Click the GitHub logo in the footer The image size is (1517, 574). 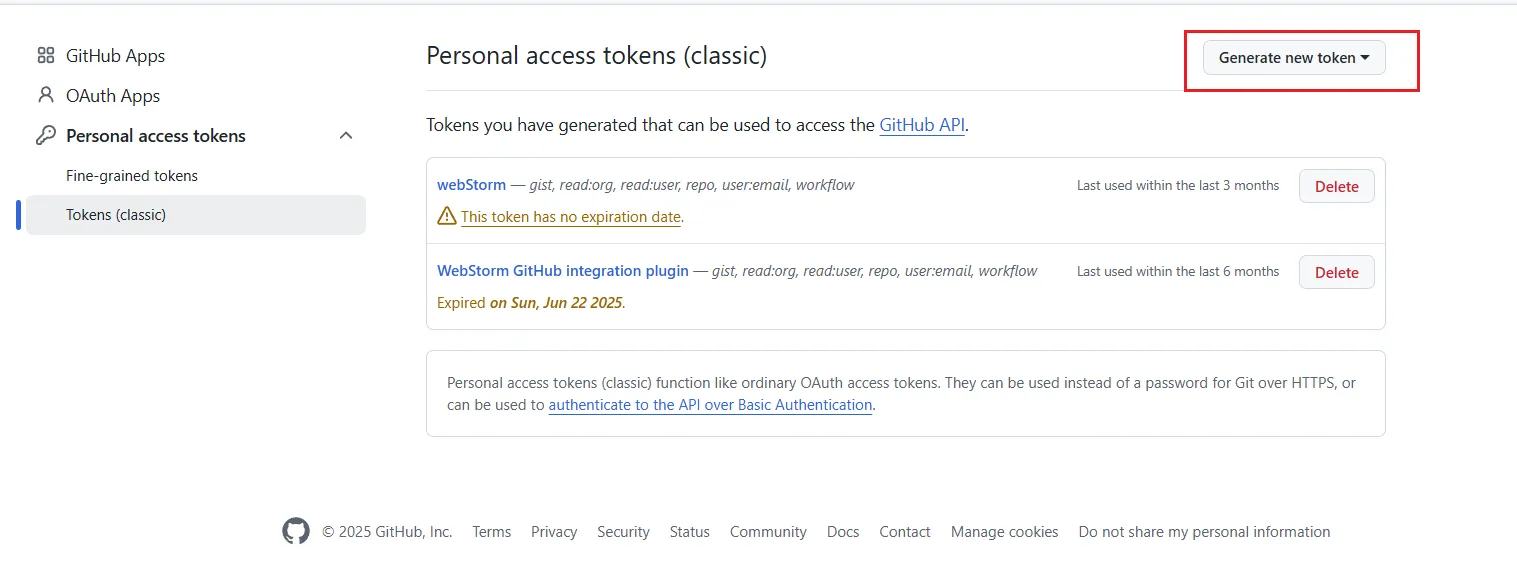click(296, 532)
